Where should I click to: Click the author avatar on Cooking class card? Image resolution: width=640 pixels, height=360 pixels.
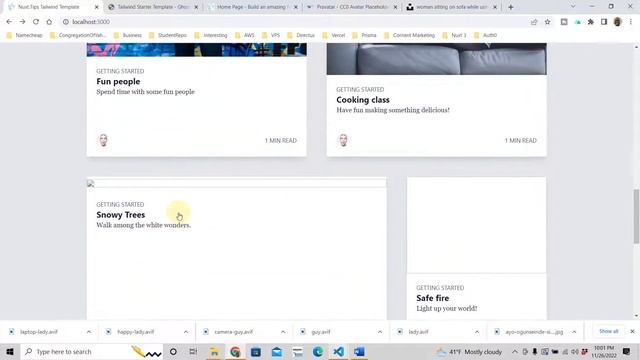pyautogui.click(x=343, y=140)
